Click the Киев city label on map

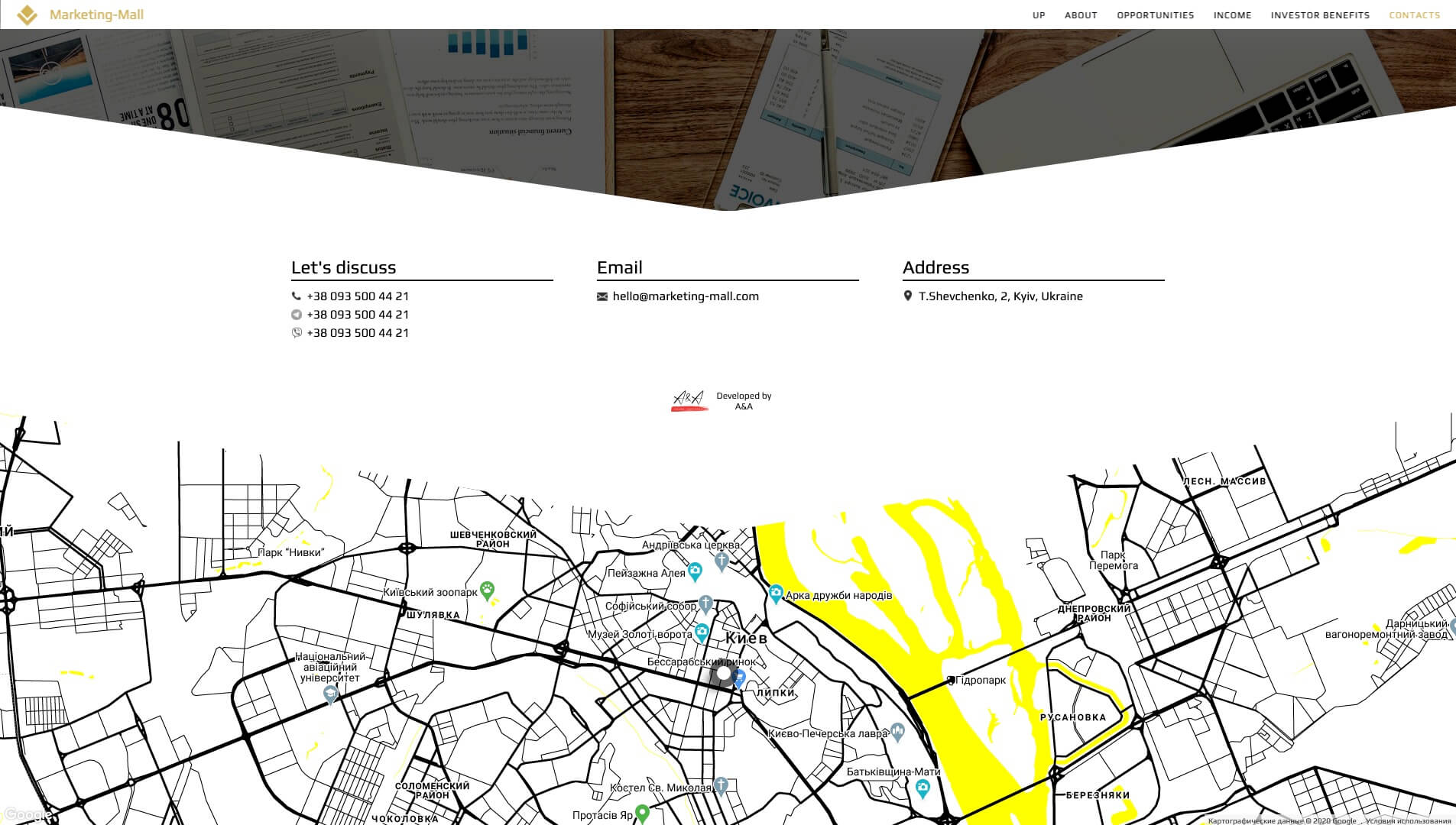[746, 638]
